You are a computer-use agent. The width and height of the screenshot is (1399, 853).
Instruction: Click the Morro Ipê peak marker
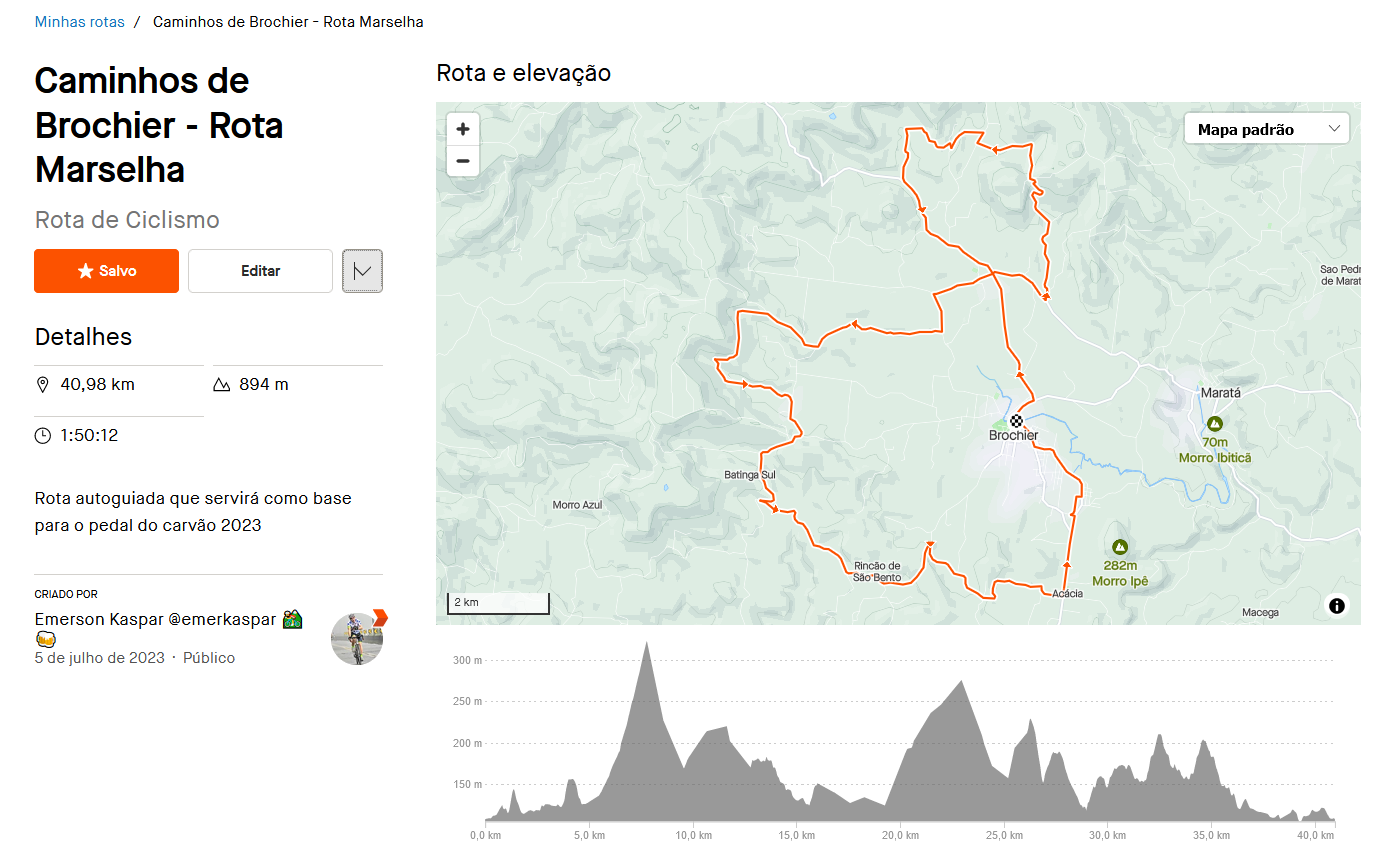click(x=1120, y=547)
